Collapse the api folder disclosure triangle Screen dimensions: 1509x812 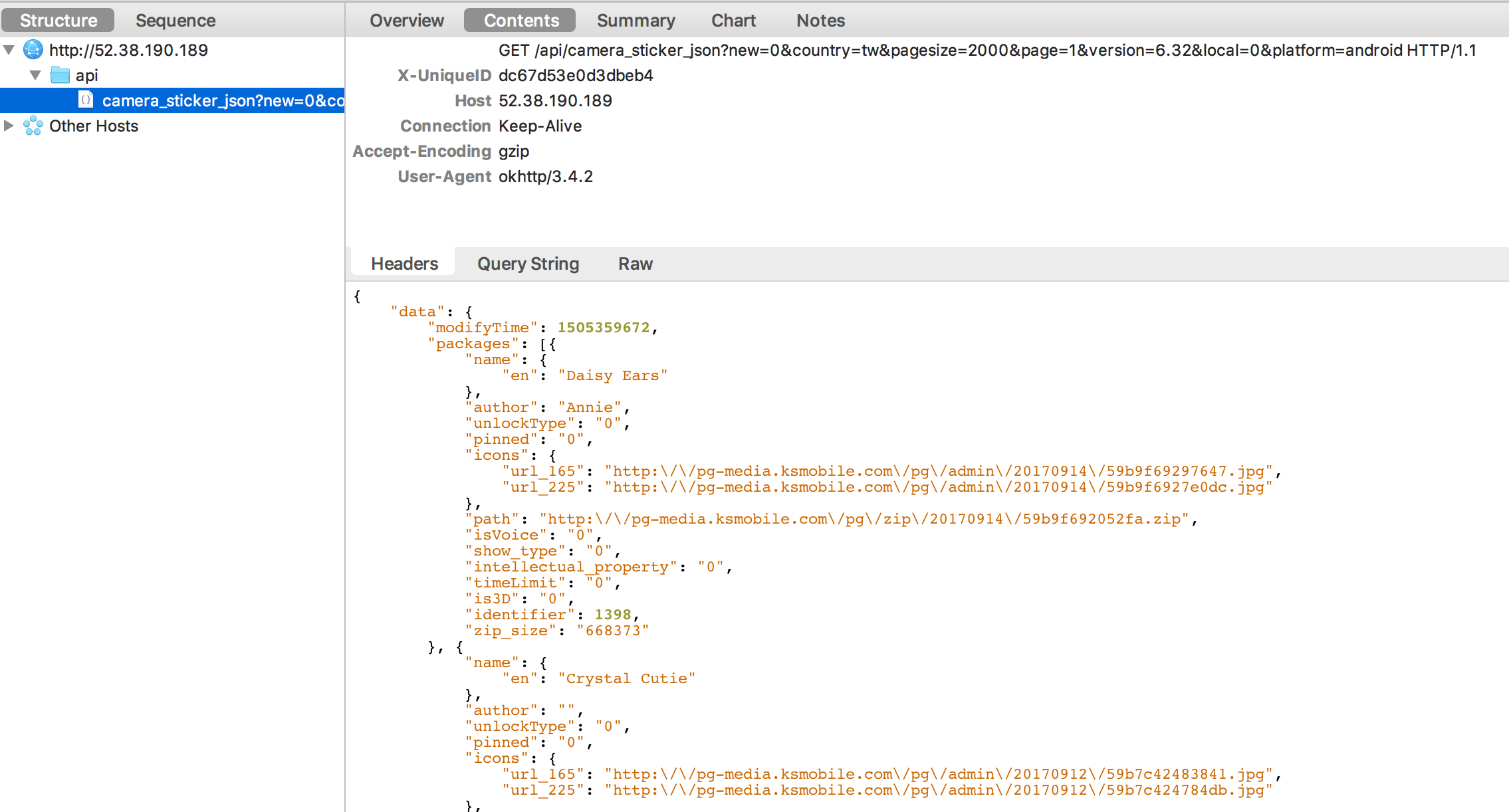pos(35,75)
